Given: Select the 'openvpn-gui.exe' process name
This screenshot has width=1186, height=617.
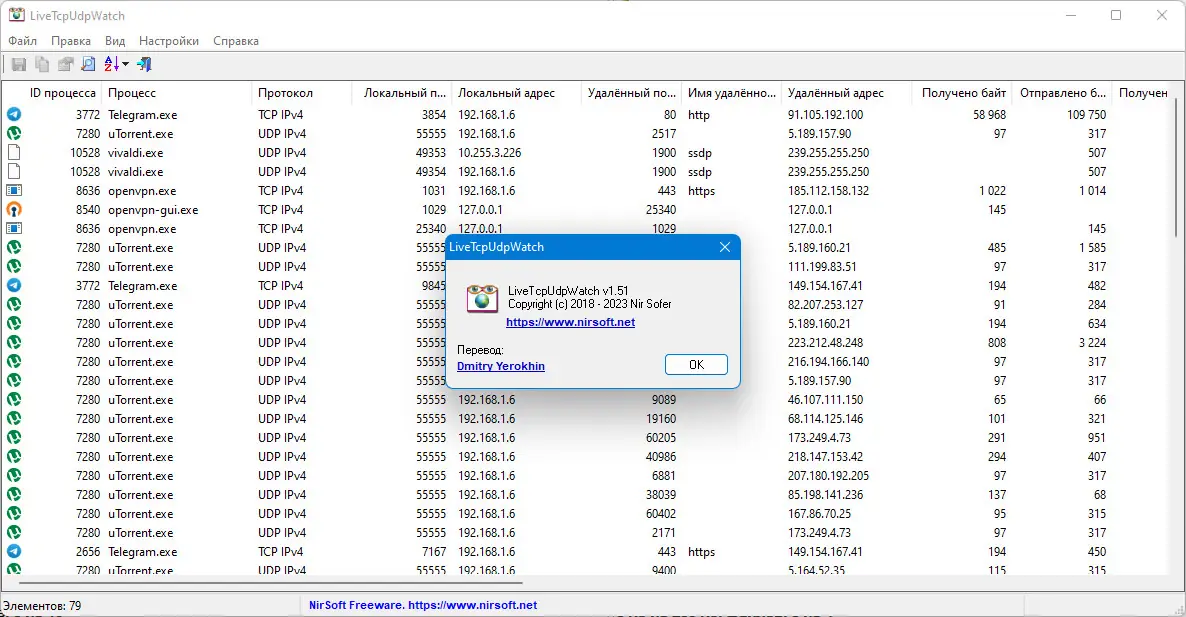Looking at the screenshot, I should pyautogui.click(x=153, y=210).
